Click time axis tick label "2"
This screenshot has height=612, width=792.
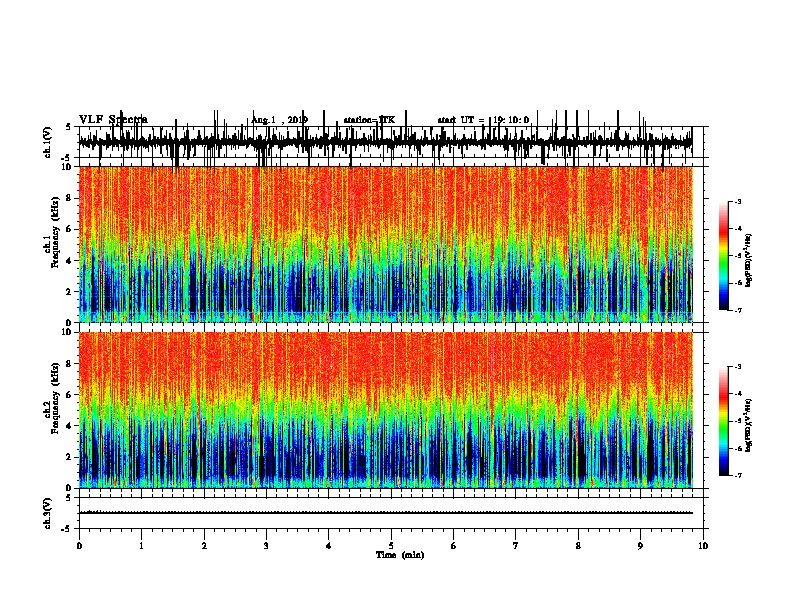tap(204, 546)
